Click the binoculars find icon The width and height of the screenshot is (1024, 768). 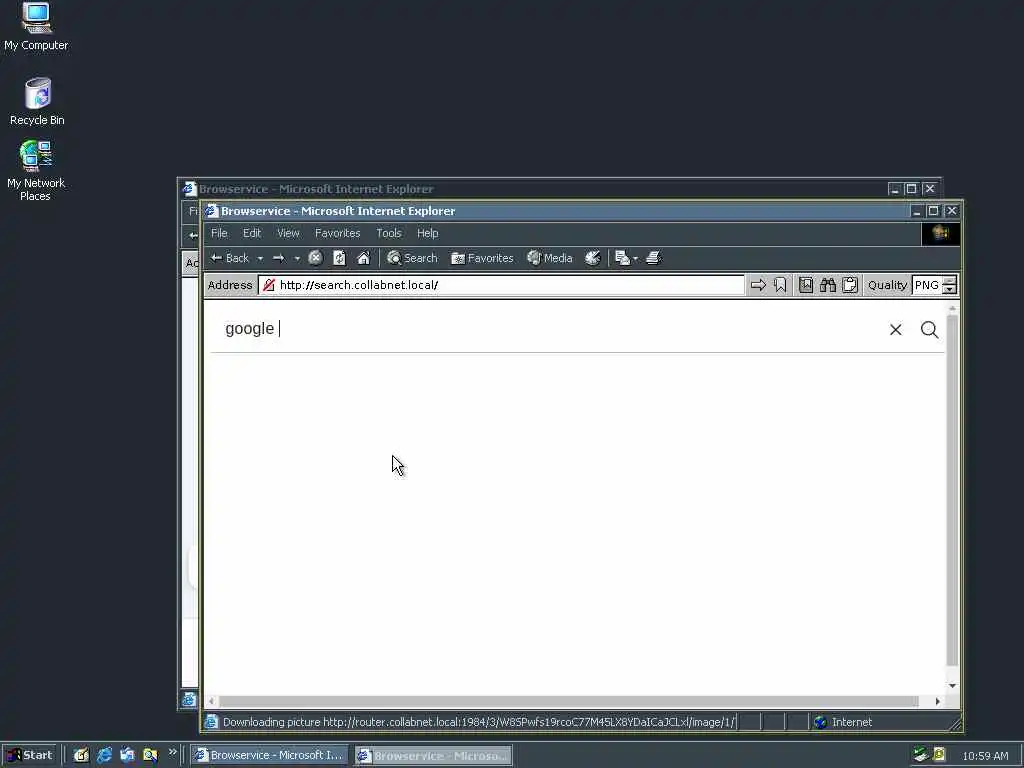828,285
